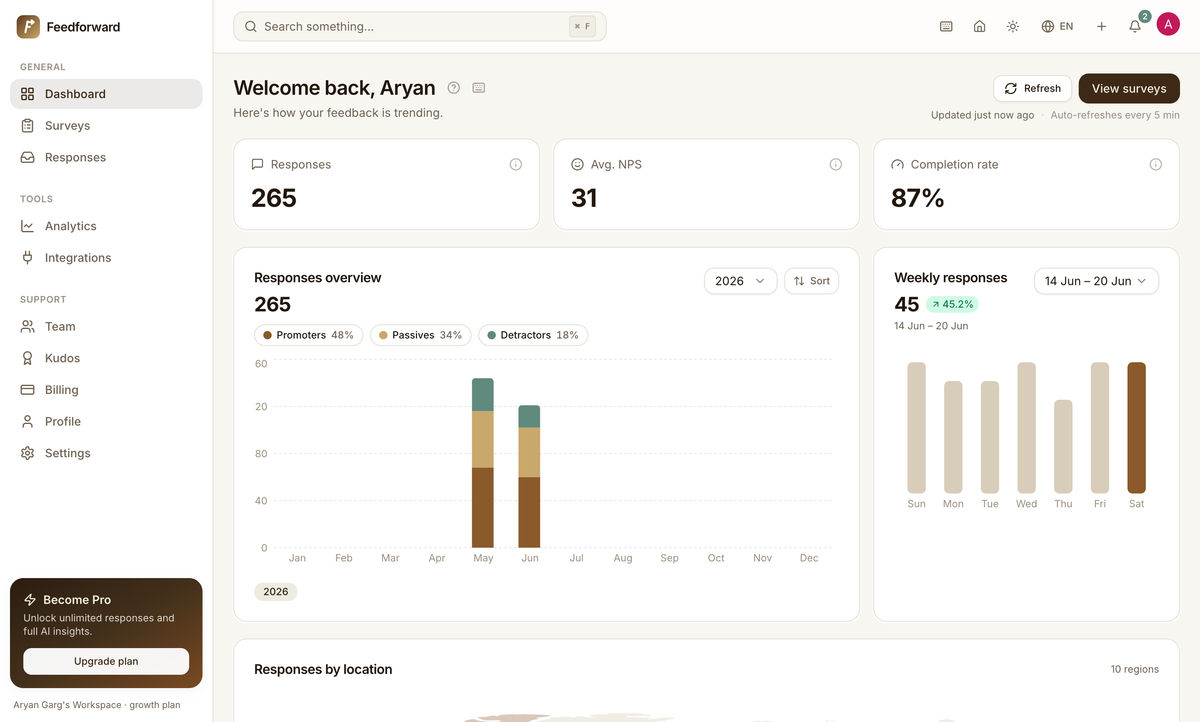Click the Refresh button
The height and width of the screenshot is (722, 1200).
tap(1032, 88)
